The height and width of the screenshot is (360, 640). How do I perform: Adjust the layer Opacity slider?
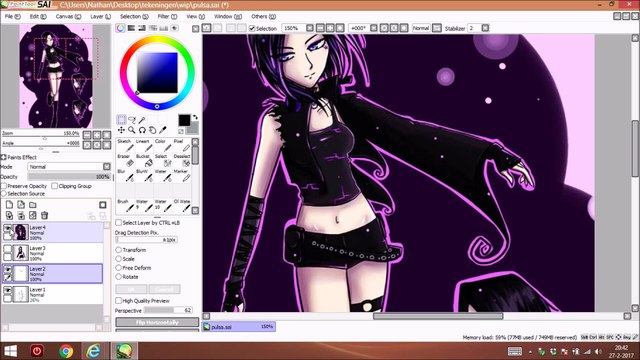tap(69, 177)
